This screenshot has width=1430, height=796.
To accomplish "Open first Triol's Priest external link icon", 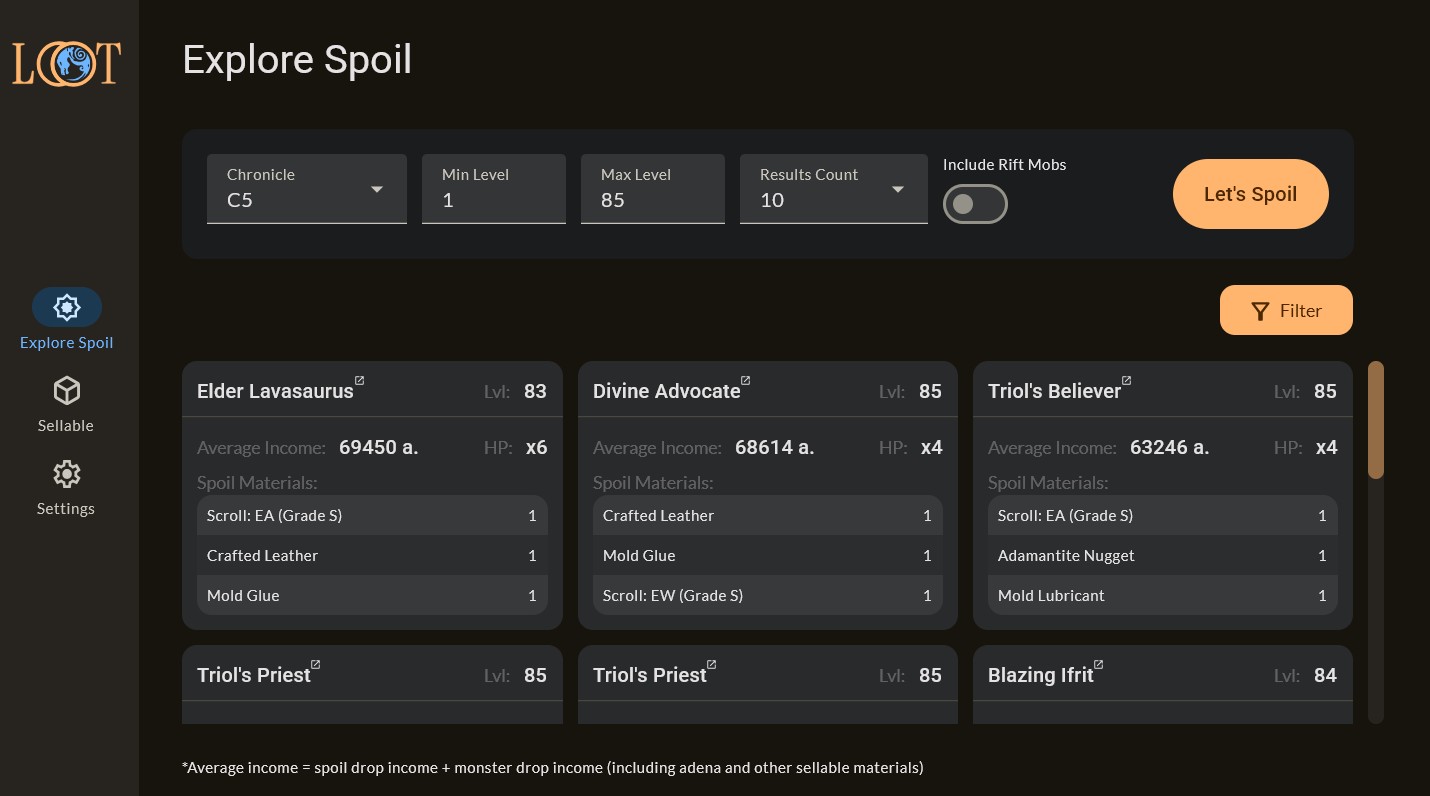I will 316,665.
